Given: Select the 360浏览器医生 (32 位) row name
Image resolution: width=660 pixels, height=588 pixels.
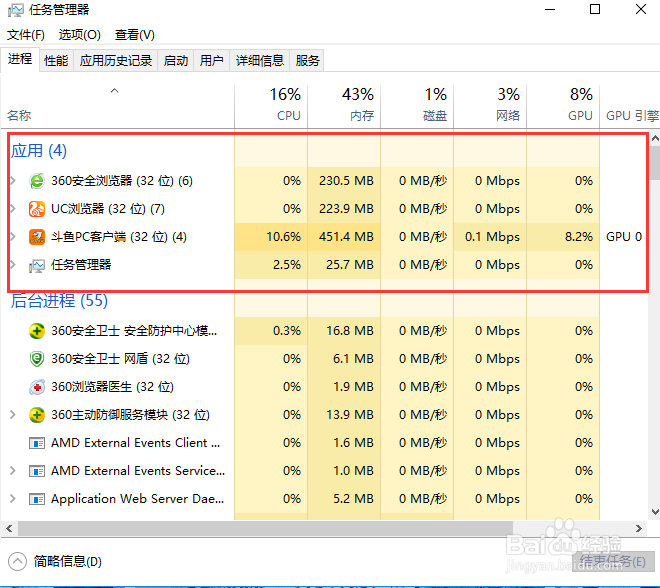Looking at the screenshot, I should [x=112, y=387].
